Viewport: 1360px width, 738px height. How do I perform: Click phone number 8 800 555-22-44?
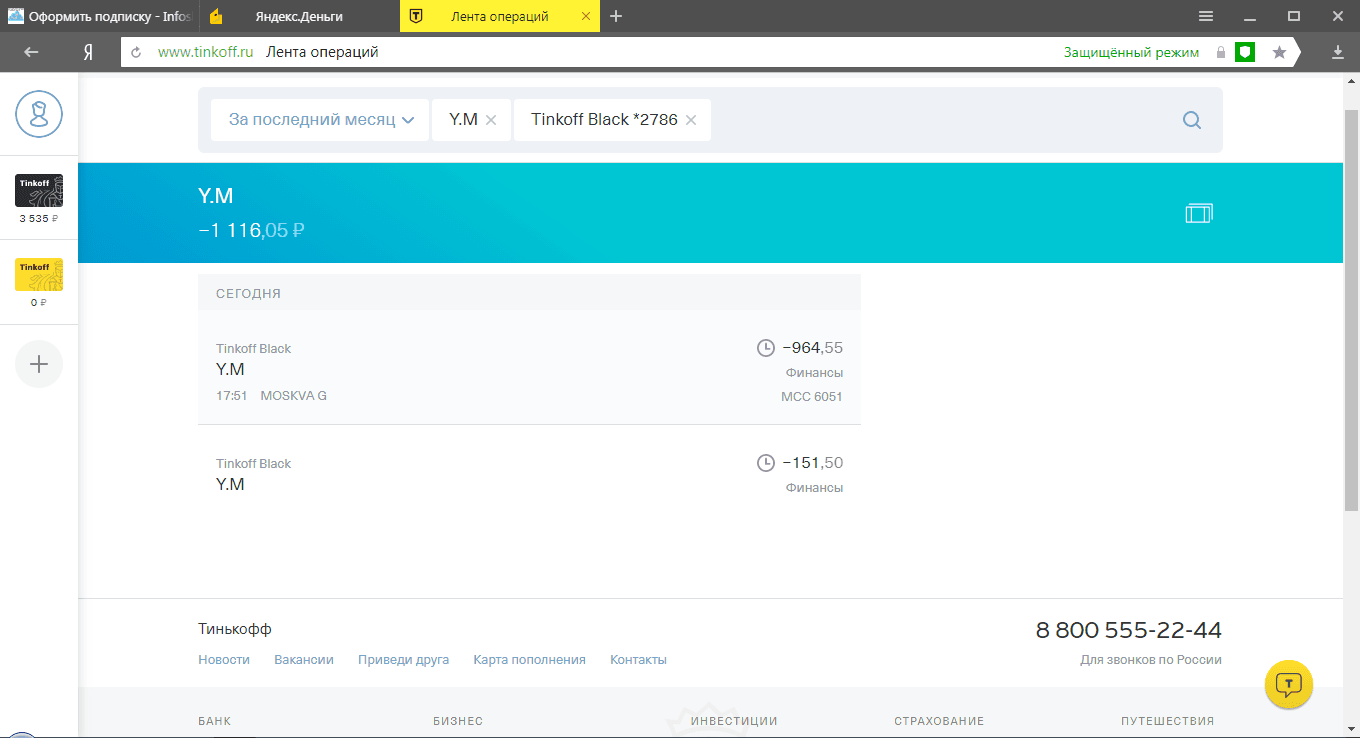[x=1129, y=630]
